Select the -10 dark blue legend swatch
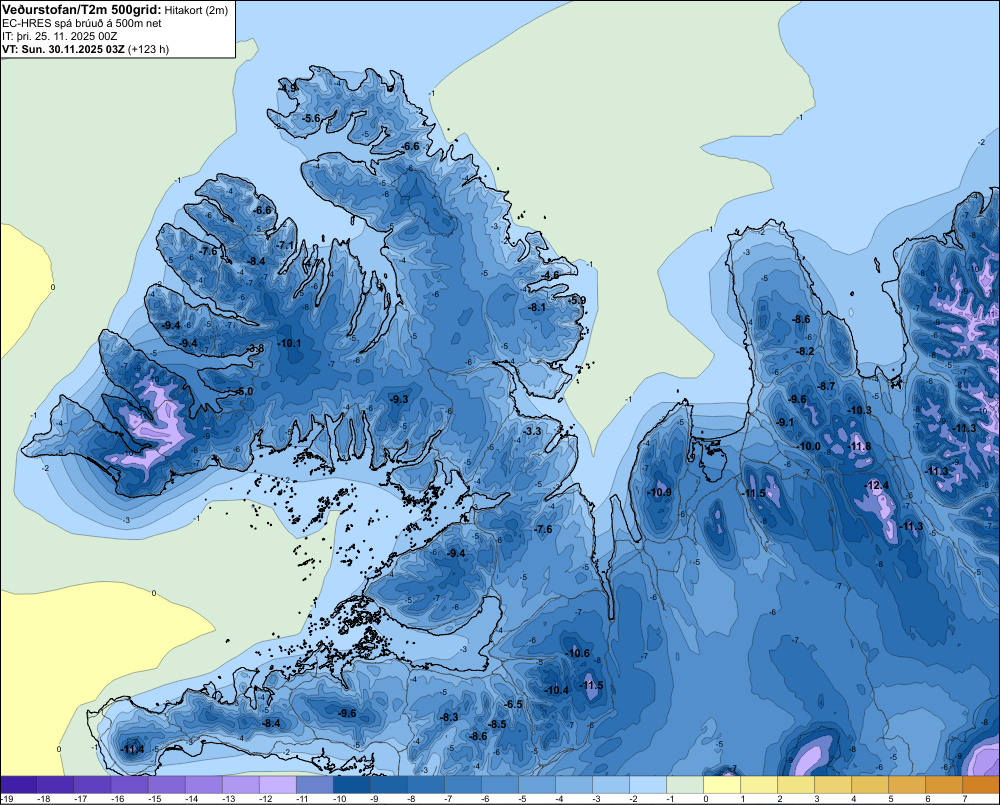 coord(352,785)
